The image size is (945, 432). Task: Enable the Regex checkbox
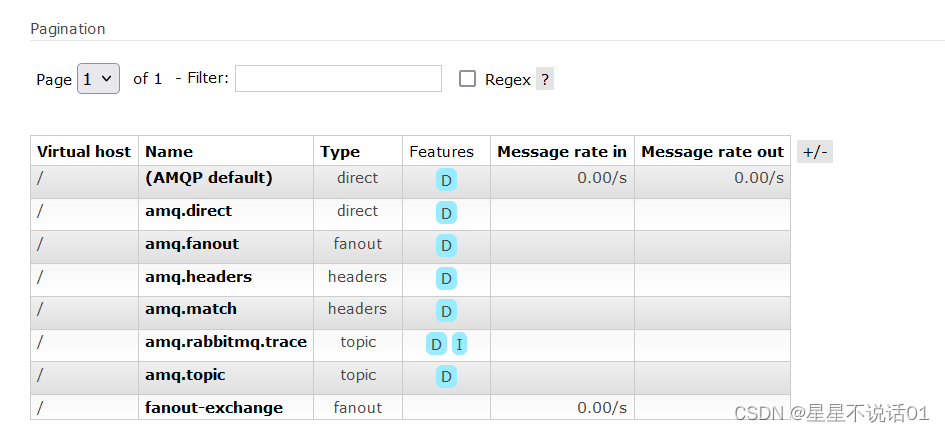tap(467, 79)
